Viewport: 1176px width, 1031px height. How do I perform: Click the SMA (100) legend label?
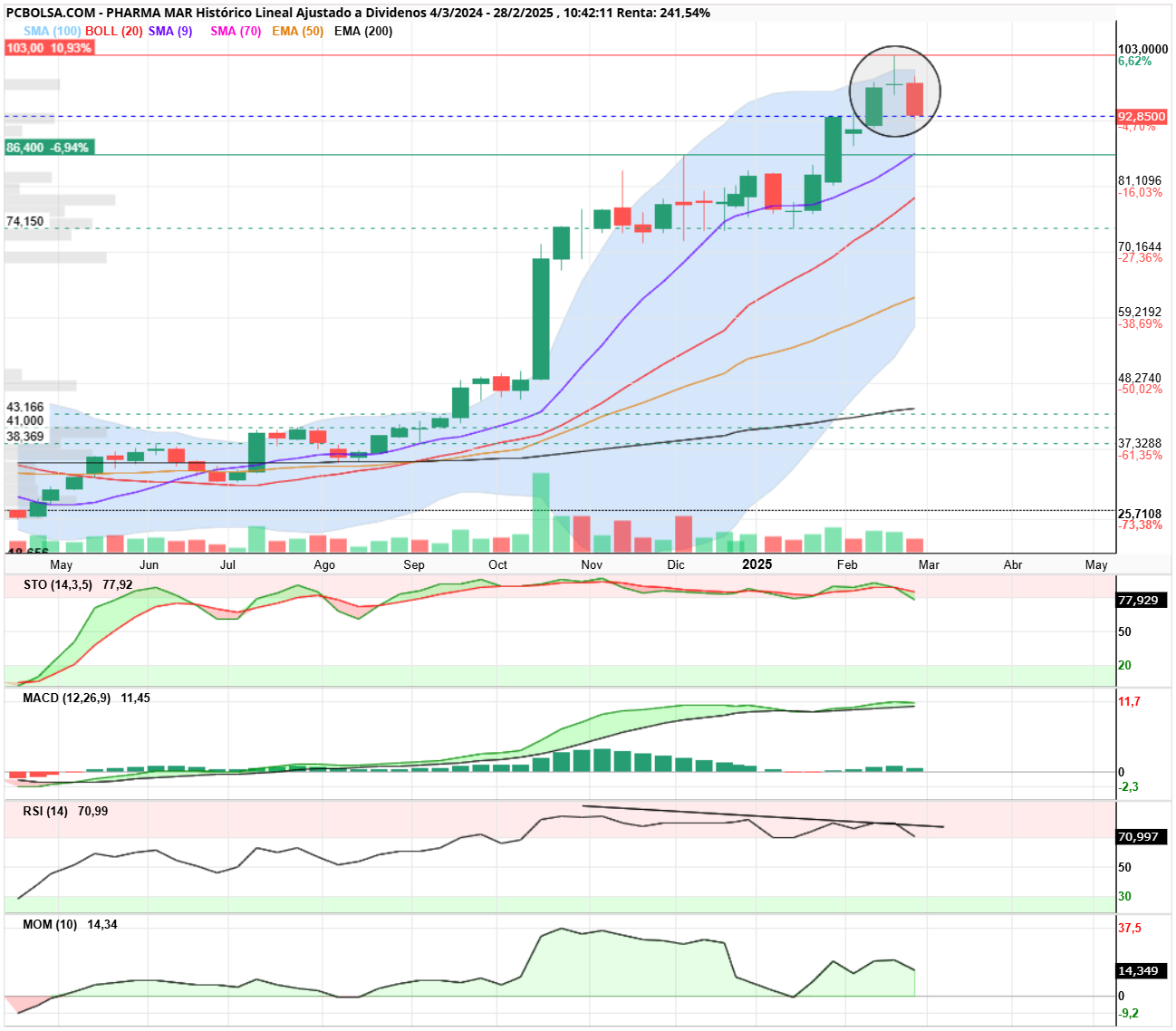[52, 31]
